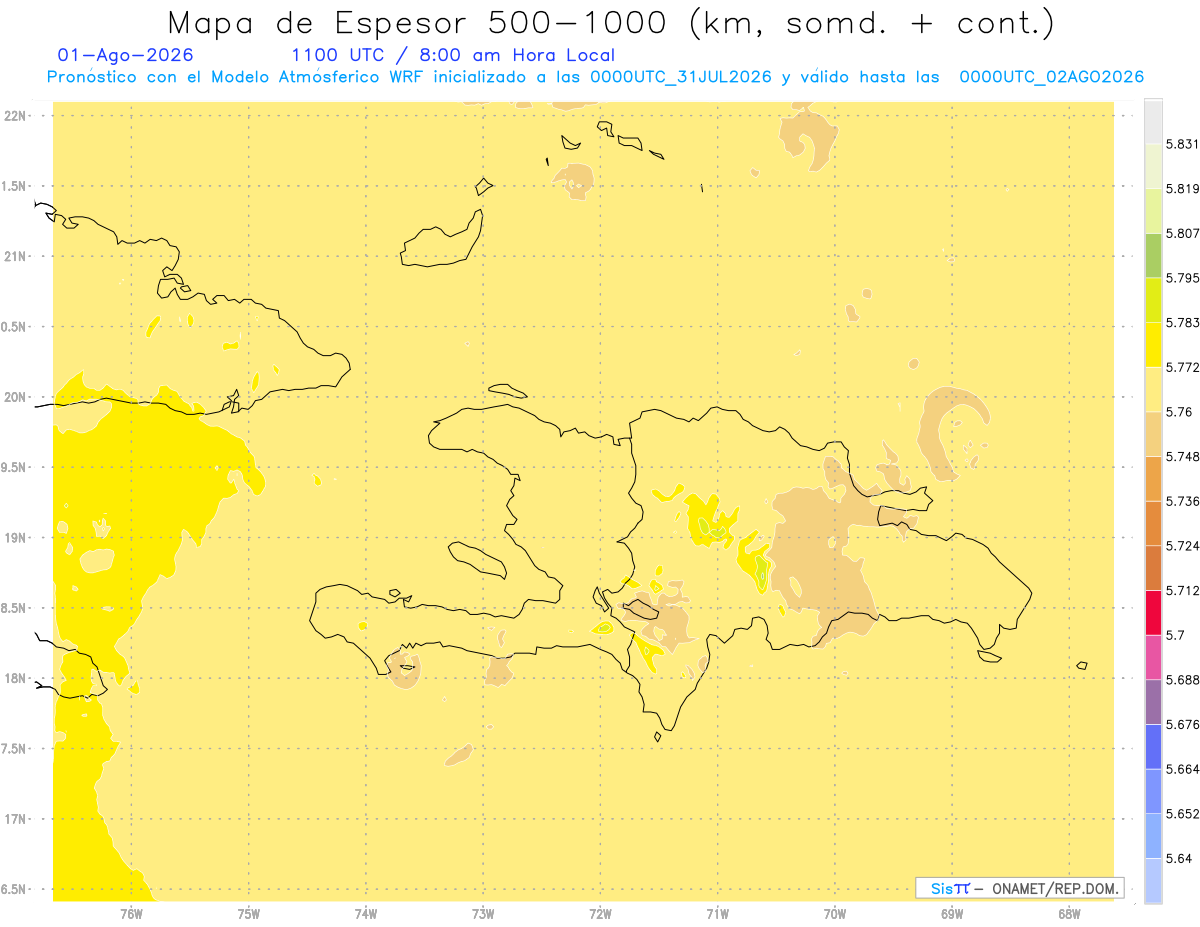The image size is (1200, 927).
Task: Click the legend value 5.819
Action: tap(1182, 189)
